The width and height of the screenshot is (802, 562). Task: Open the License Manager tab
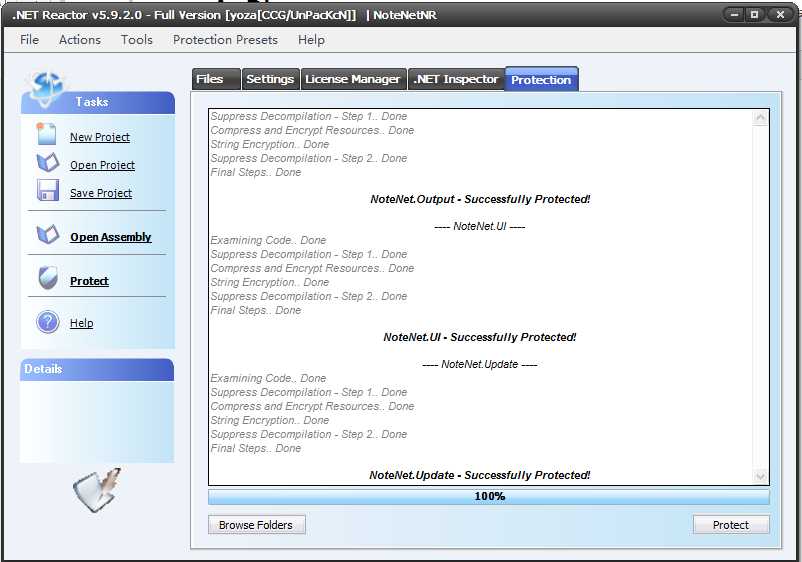pos(353,79)
